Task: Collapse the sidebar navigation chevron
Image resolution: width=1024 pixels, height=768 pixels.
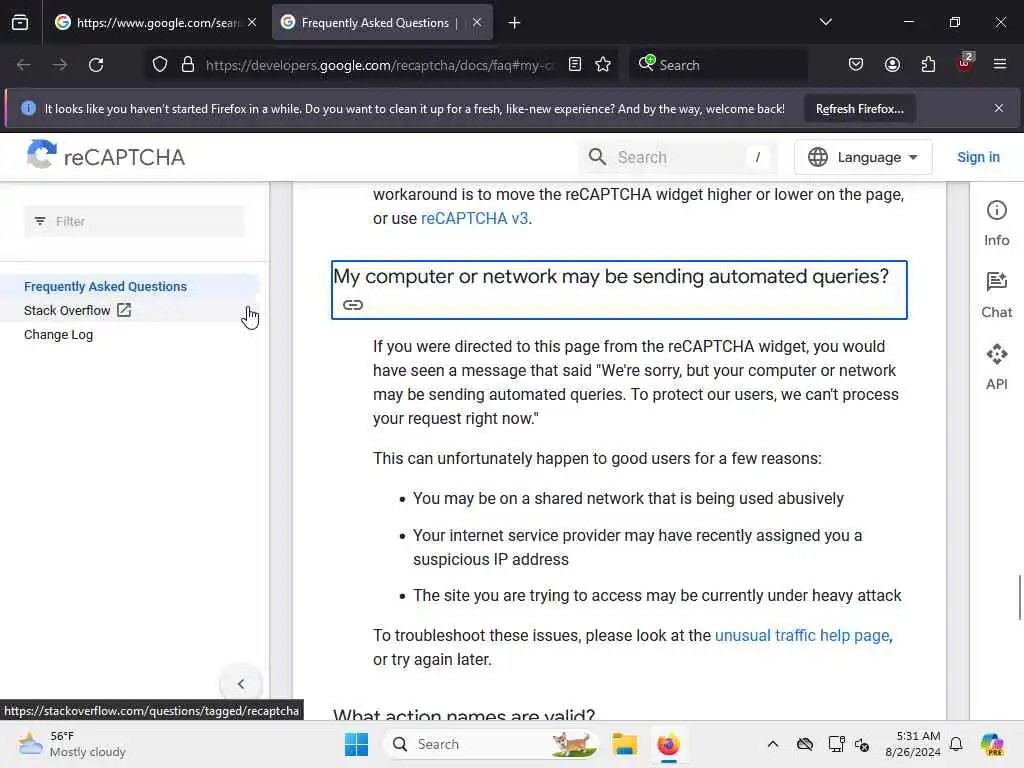Action: click(x=241, y=684)
